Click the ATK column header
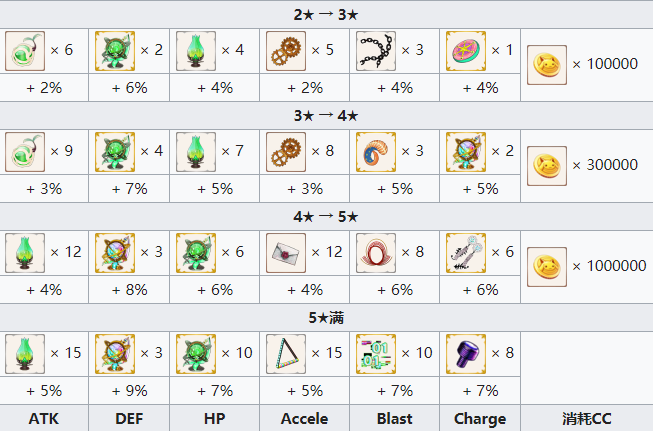Viewport: 653px width, 431px height. [x=44, y=418]
